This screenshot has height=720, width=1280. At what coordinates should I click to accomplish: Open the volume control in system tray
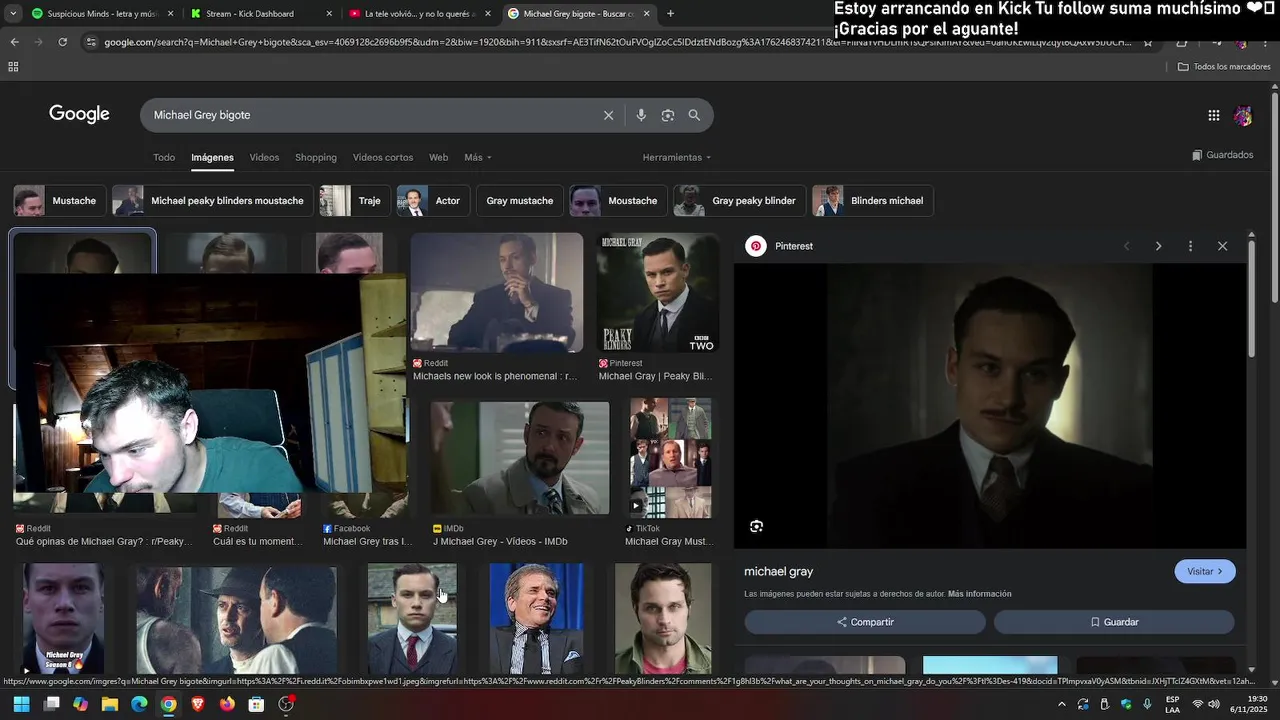point(1215,704)
